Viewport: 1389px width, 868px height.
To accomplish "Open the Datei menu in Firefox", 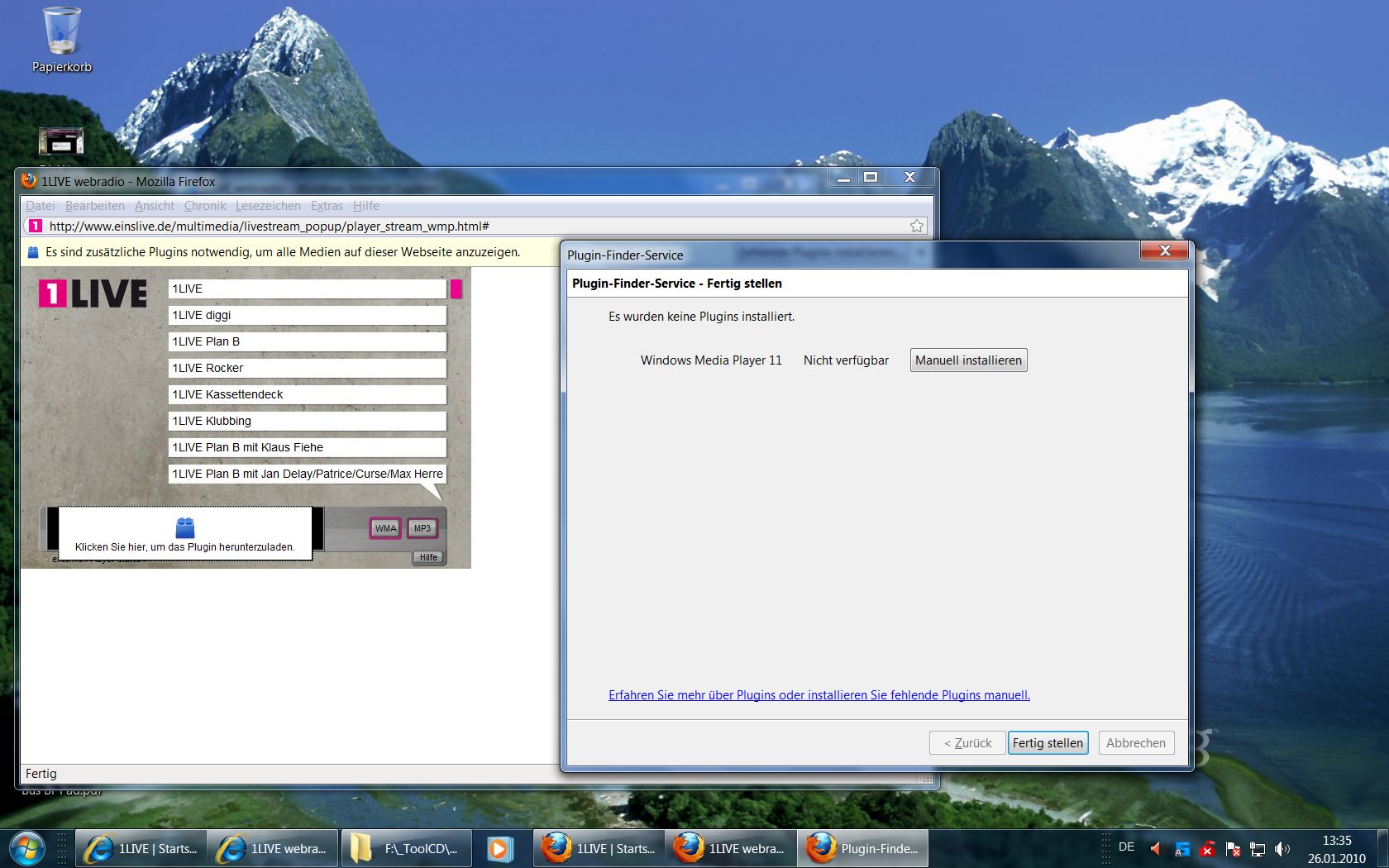I will [x=40, y=206].
